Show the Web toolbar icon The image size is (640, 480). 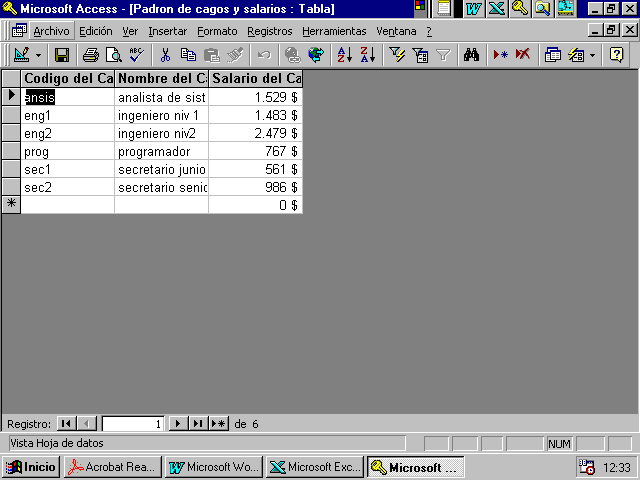[316, 55]
